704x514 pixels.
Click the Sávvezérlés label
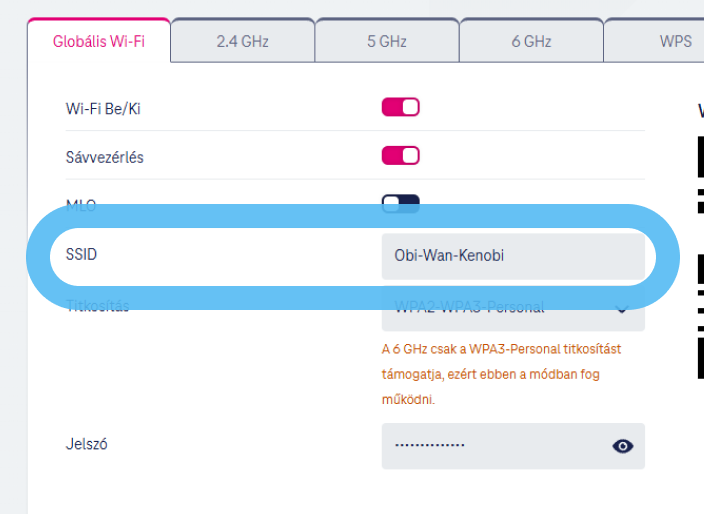[104, 157]
